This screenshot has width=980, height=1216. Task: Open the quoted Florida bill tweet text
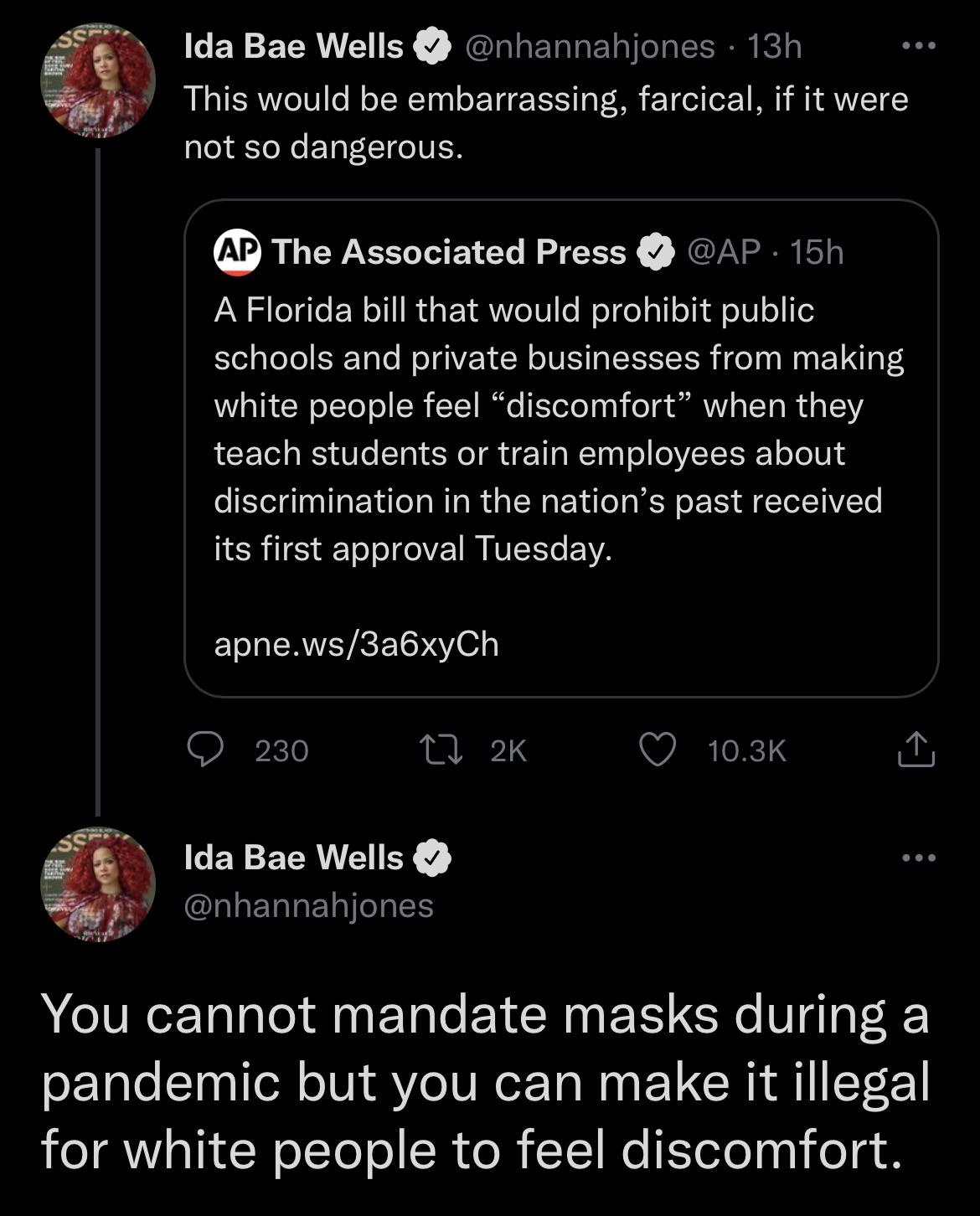(553, 429)
